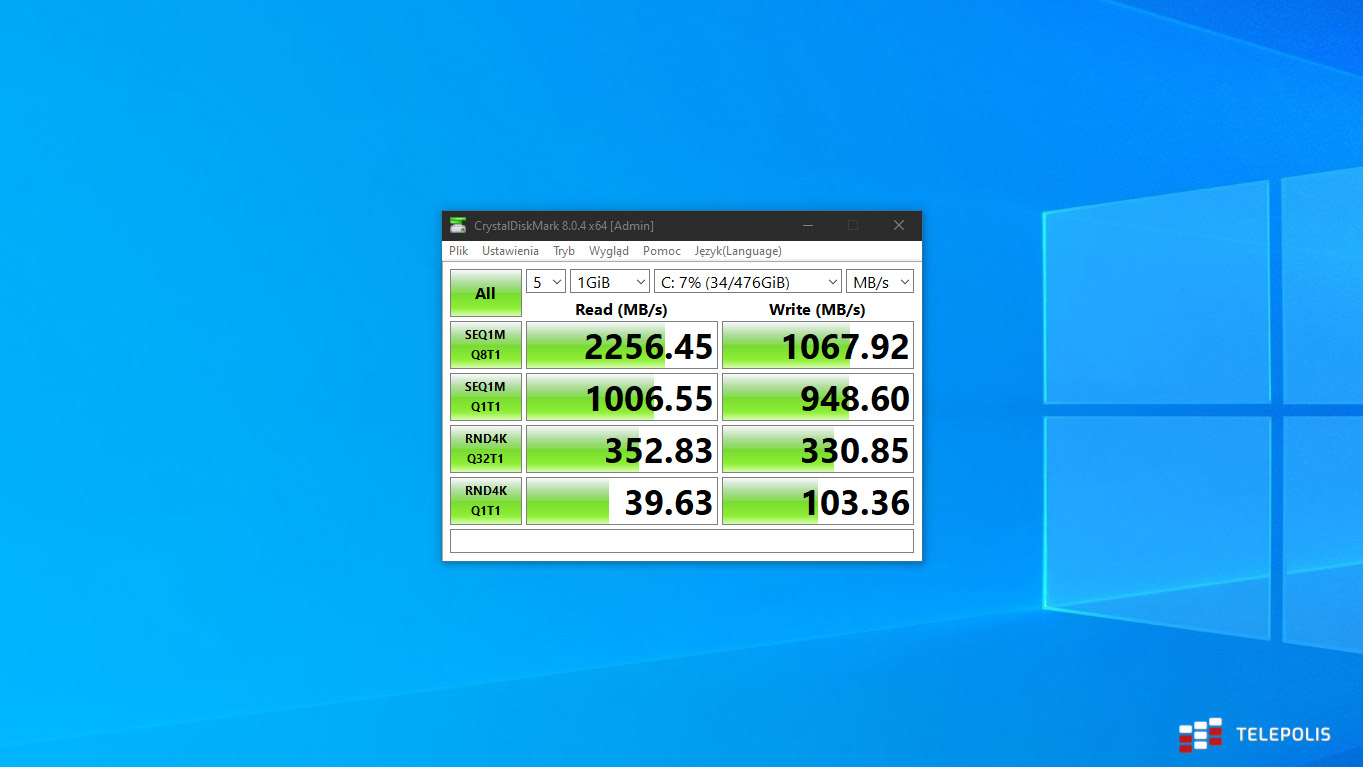Start the RND4K Q1T1 benchmark
The height and width of the screenshot is (767, 1363).
[485, 501]
